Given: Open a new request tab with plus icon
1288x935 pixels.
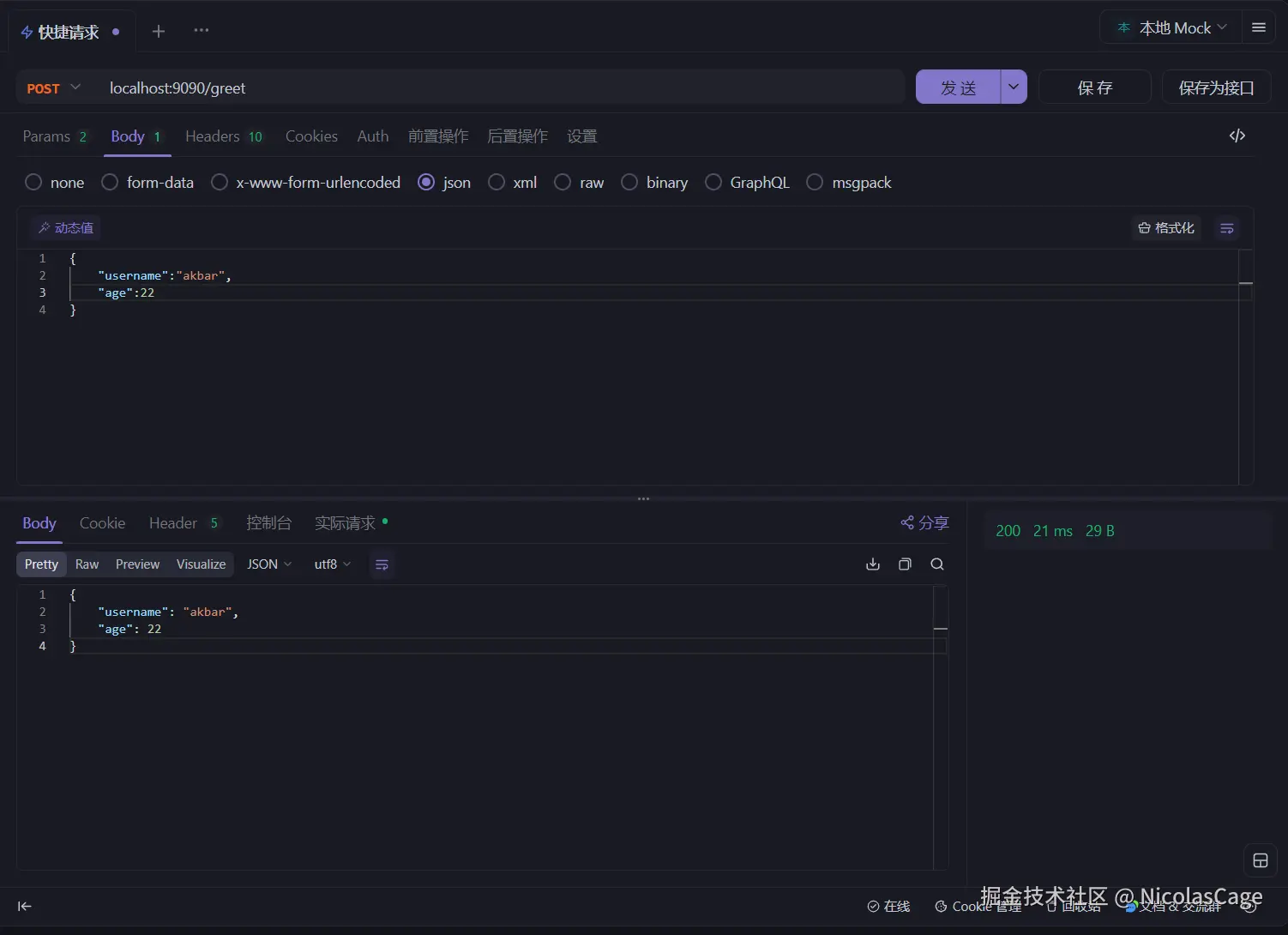Looking at the screenshot, I should coord(159,32).
